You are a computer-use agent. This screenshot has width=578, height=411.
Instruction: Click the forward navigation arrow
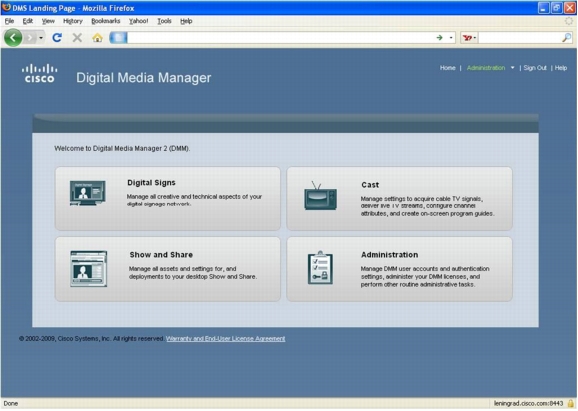[30, 38]
